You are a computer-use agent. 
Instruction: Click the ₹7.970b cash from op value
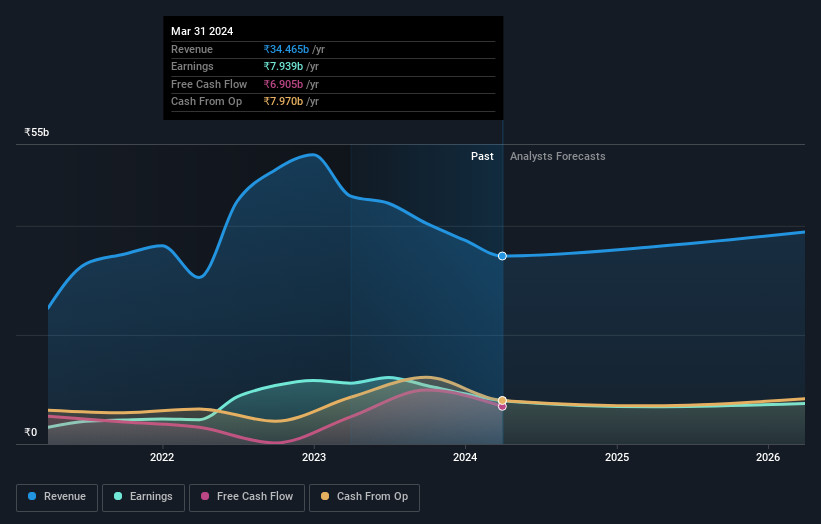click(x=283, y=102)
